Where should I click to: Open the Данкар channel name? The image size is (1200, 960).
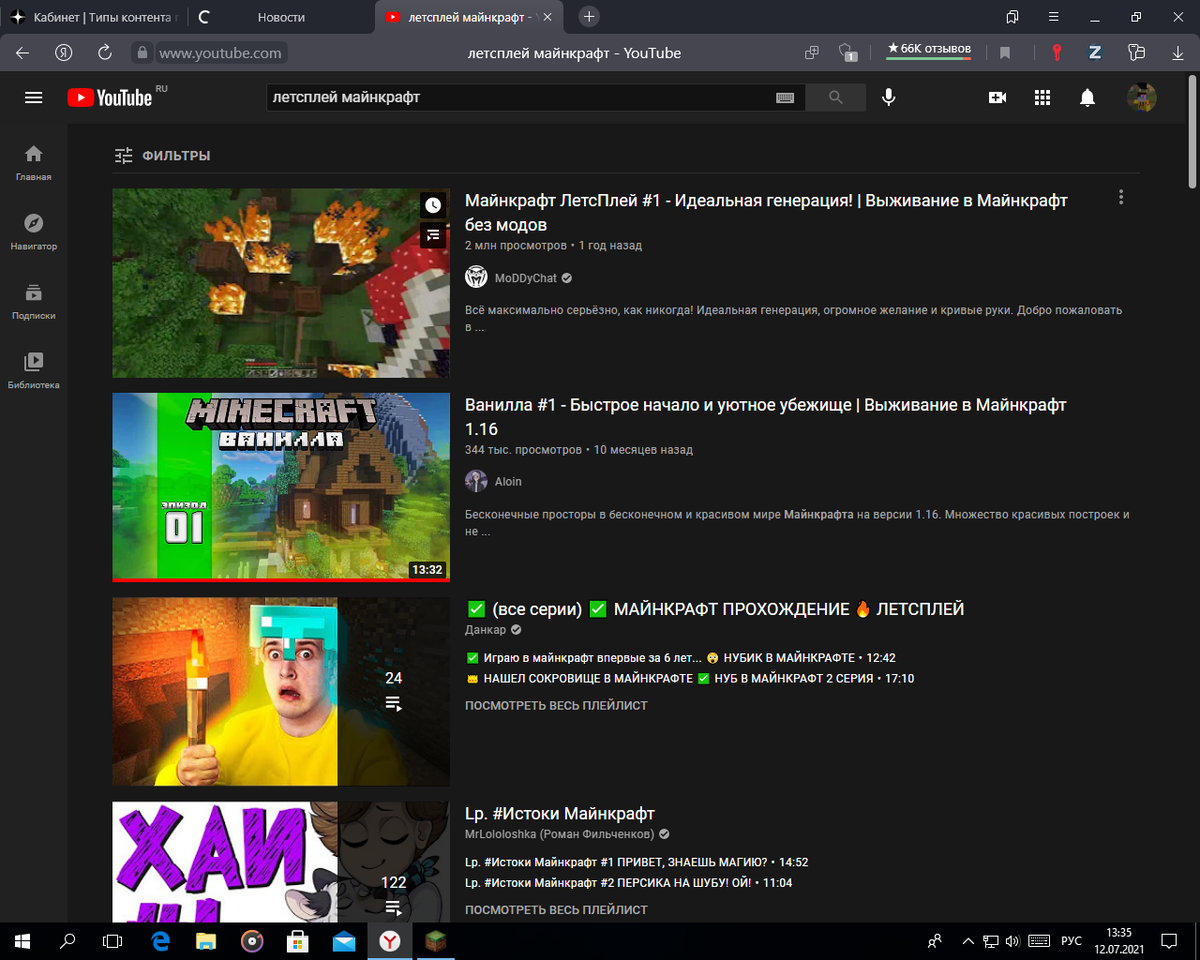point(486,630)
